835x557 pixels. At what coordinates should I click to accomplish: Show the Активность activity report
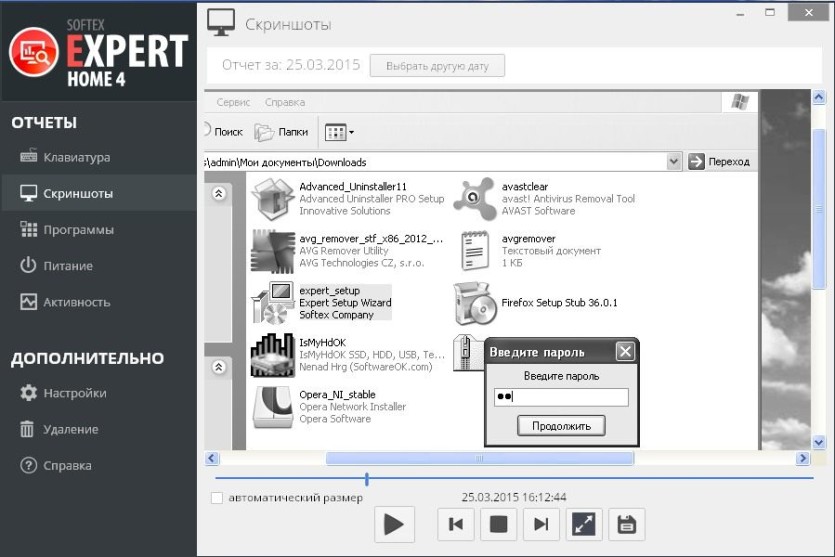66,302
